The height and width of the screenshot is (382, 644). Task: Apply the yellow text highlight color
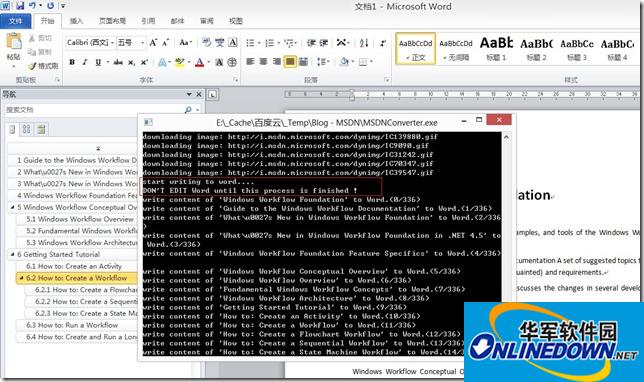179,62
